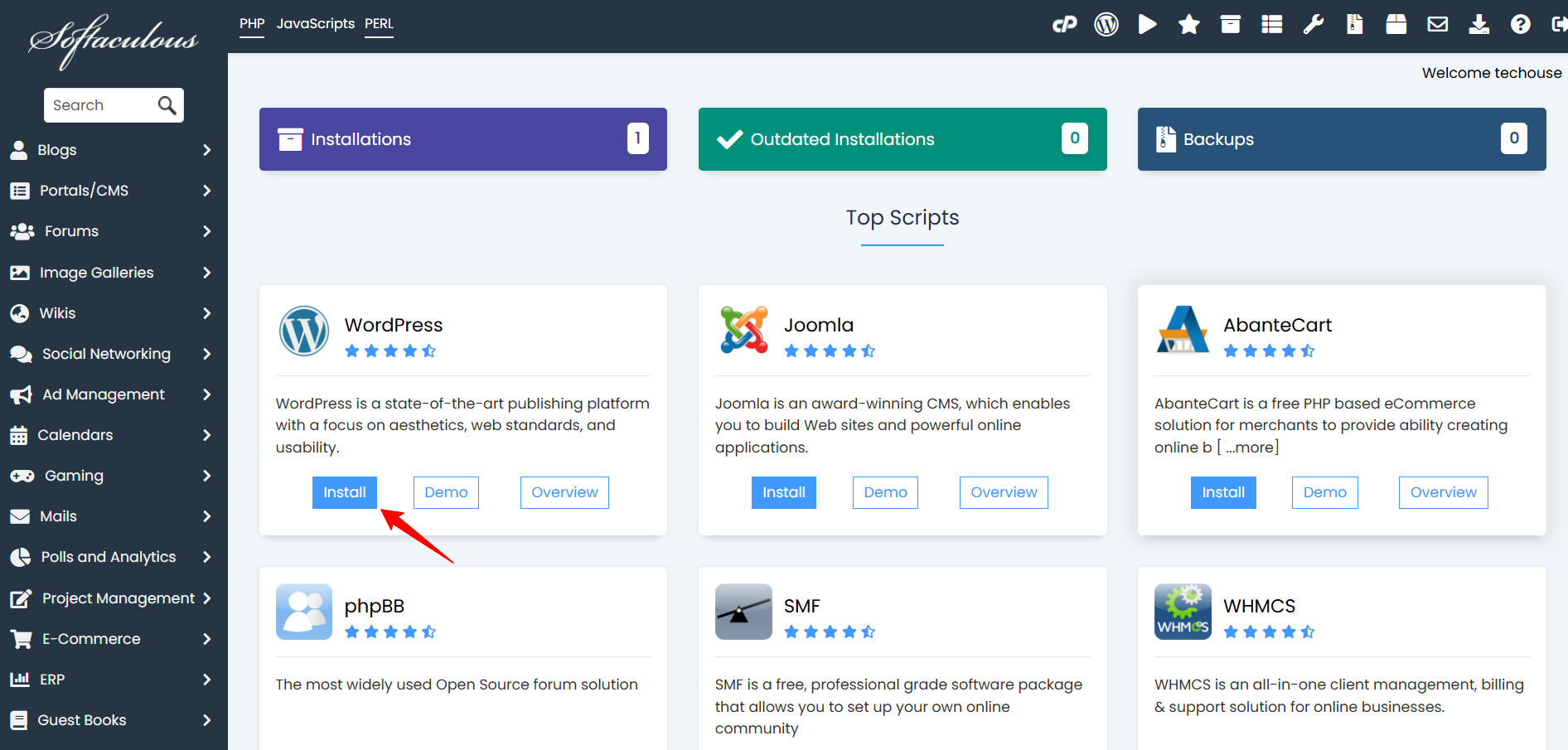Expand the Polls and Analytics chevron

coord(206,557)
